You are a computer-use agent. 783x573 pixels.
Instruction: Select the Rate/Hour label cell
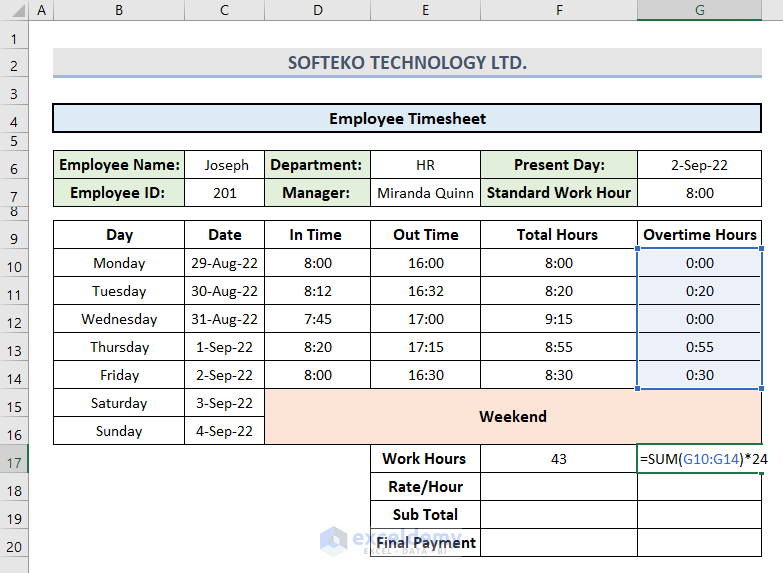click(x=425, y=487)
